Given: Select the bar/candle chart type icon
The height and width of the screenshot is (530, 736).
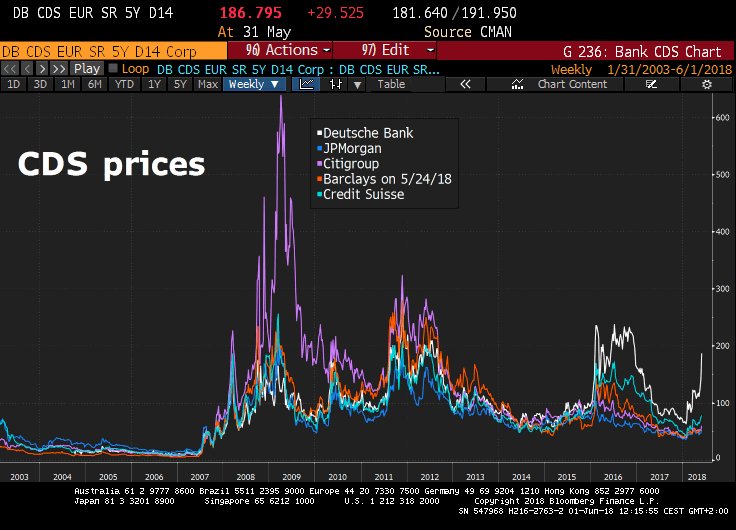Looking at the screenshot, I should pos(336,84).
